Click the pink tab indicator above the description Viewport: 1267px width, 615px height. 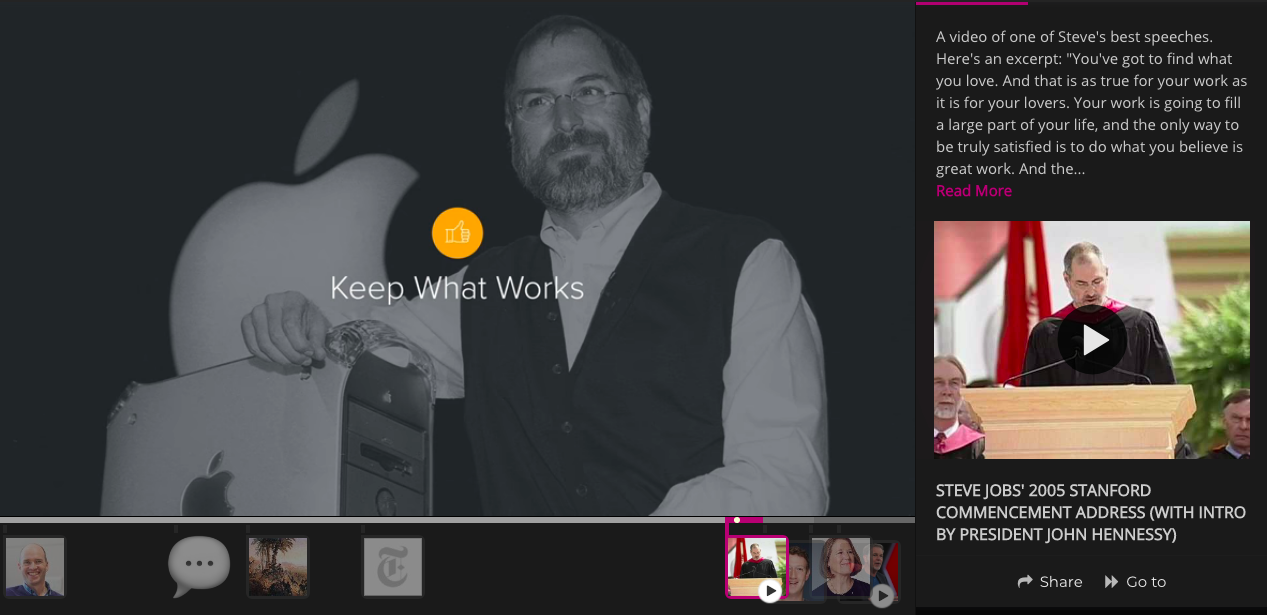point(971,3)
